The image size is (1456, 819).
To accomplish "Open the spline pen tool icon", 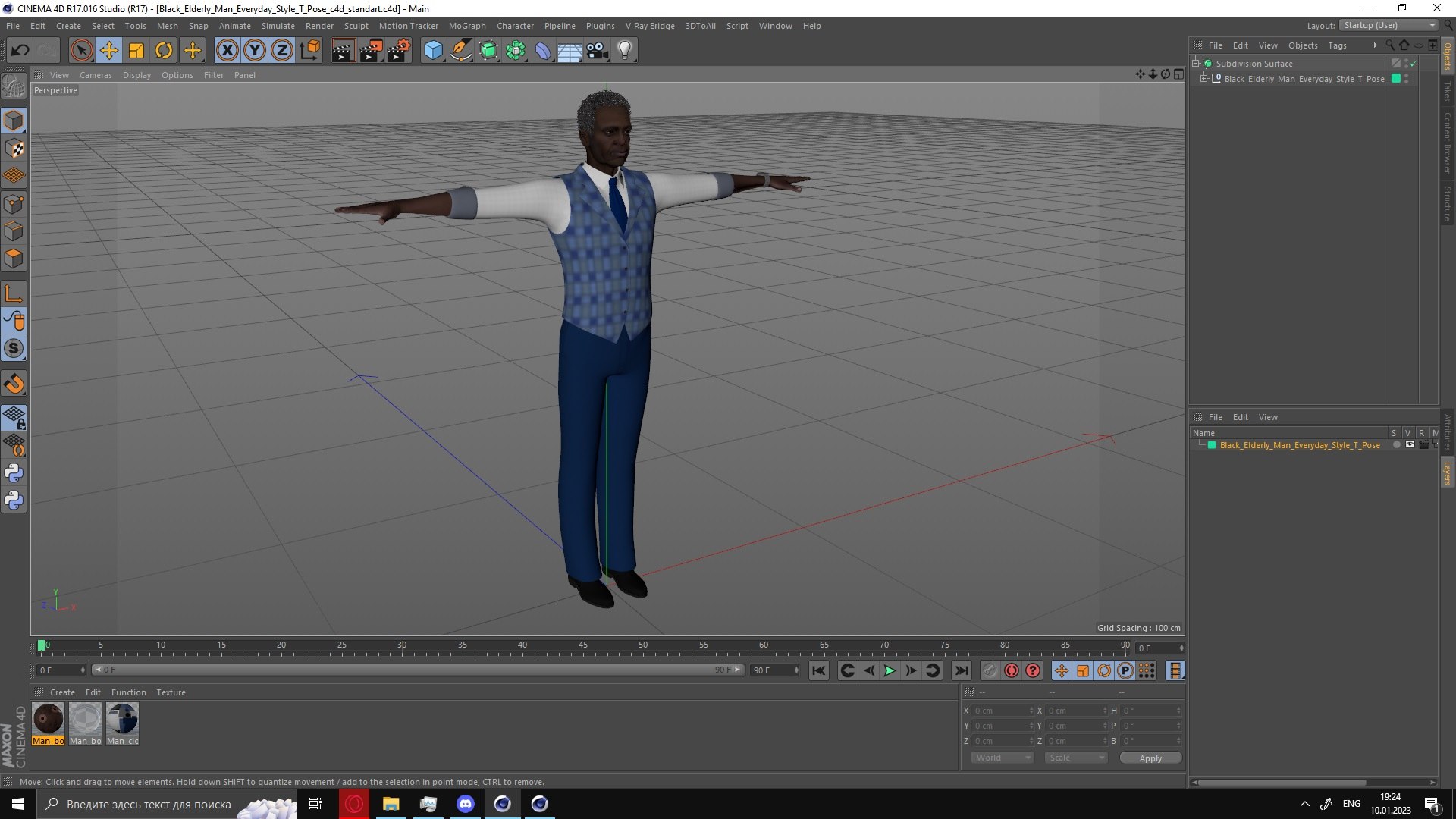I will coord(460,51).
